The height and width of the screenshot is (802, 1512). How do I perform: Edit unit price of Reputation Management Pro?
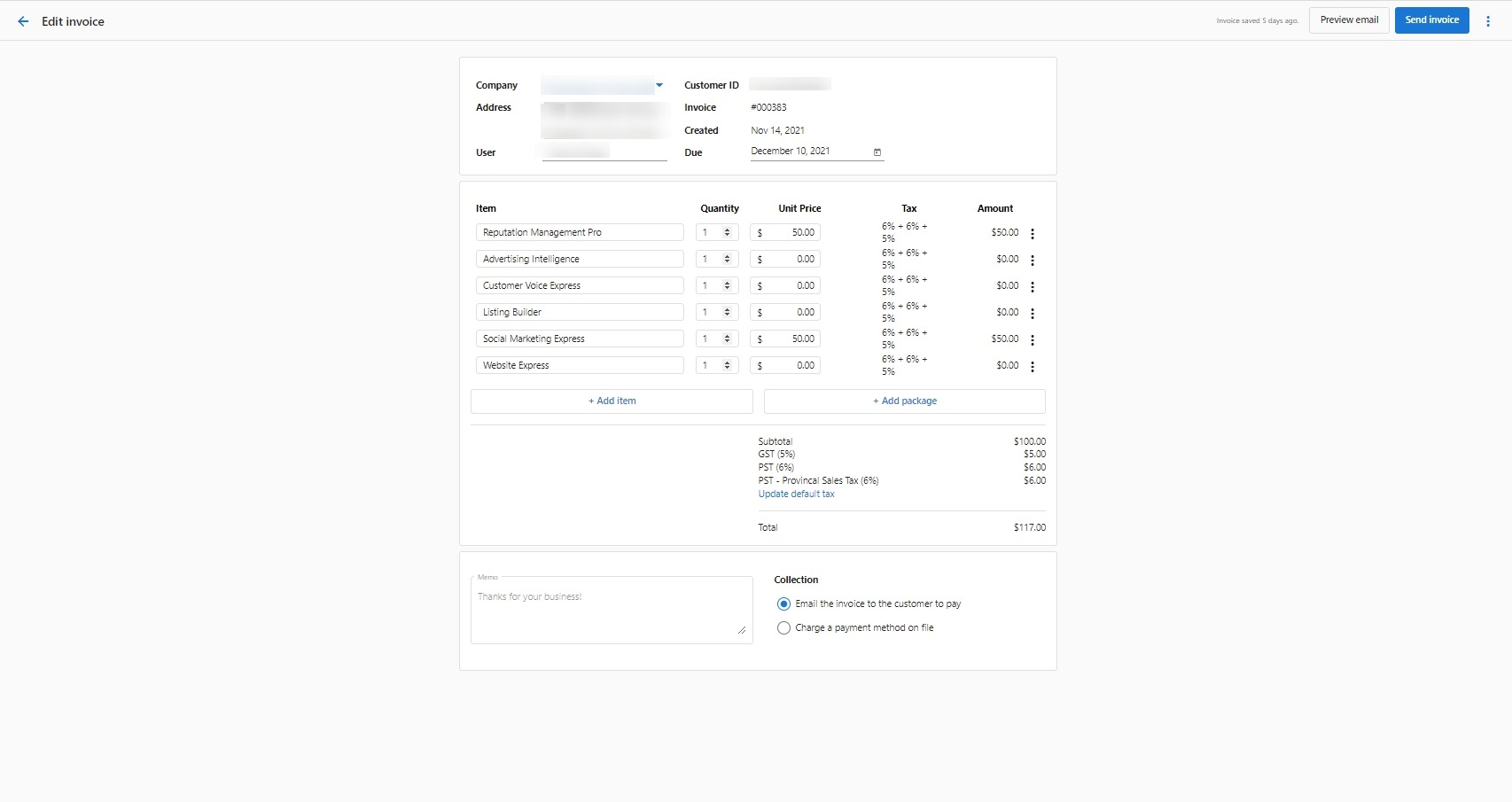(785, 232)
